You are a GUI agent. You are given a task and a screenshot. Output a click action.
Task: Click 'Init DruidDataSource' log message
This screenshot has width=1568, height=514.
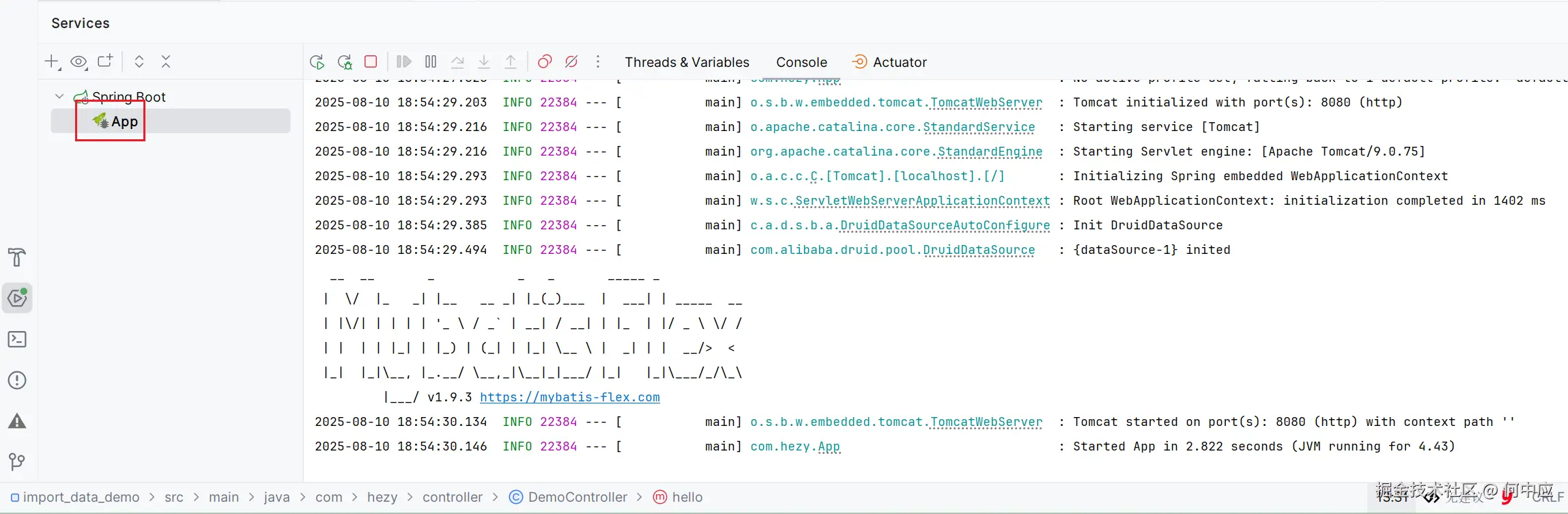(x=1148, y=225)
